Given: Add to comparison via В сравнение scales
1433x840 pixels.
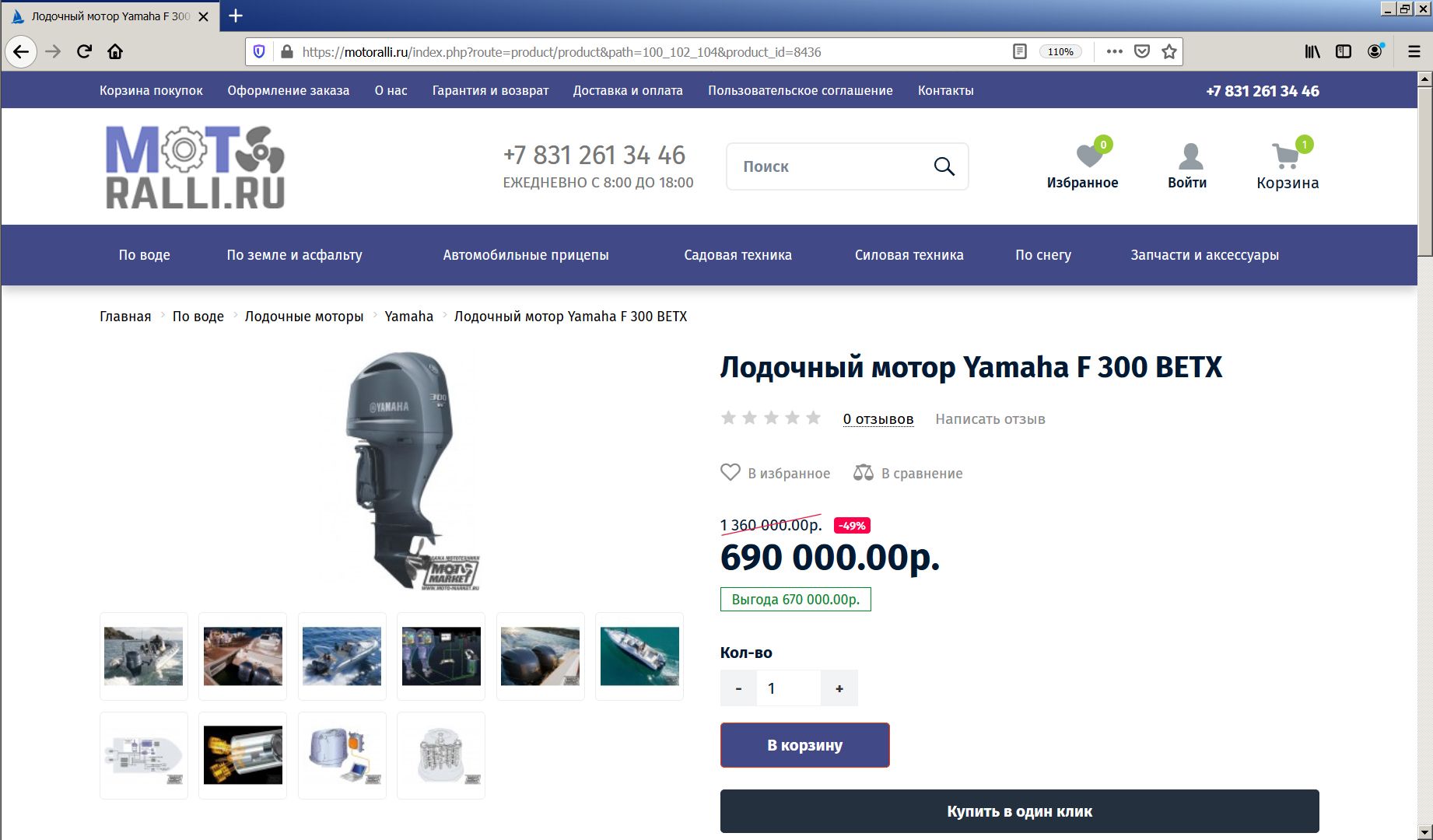Looking at the screenshot, I should 908,473.
